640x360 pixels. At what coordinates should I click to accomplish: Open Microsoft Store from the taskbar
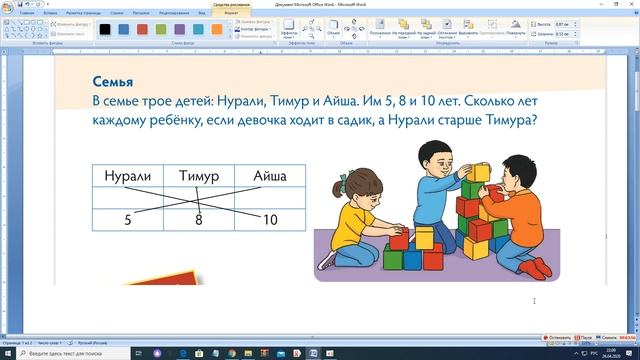point(199,353)
